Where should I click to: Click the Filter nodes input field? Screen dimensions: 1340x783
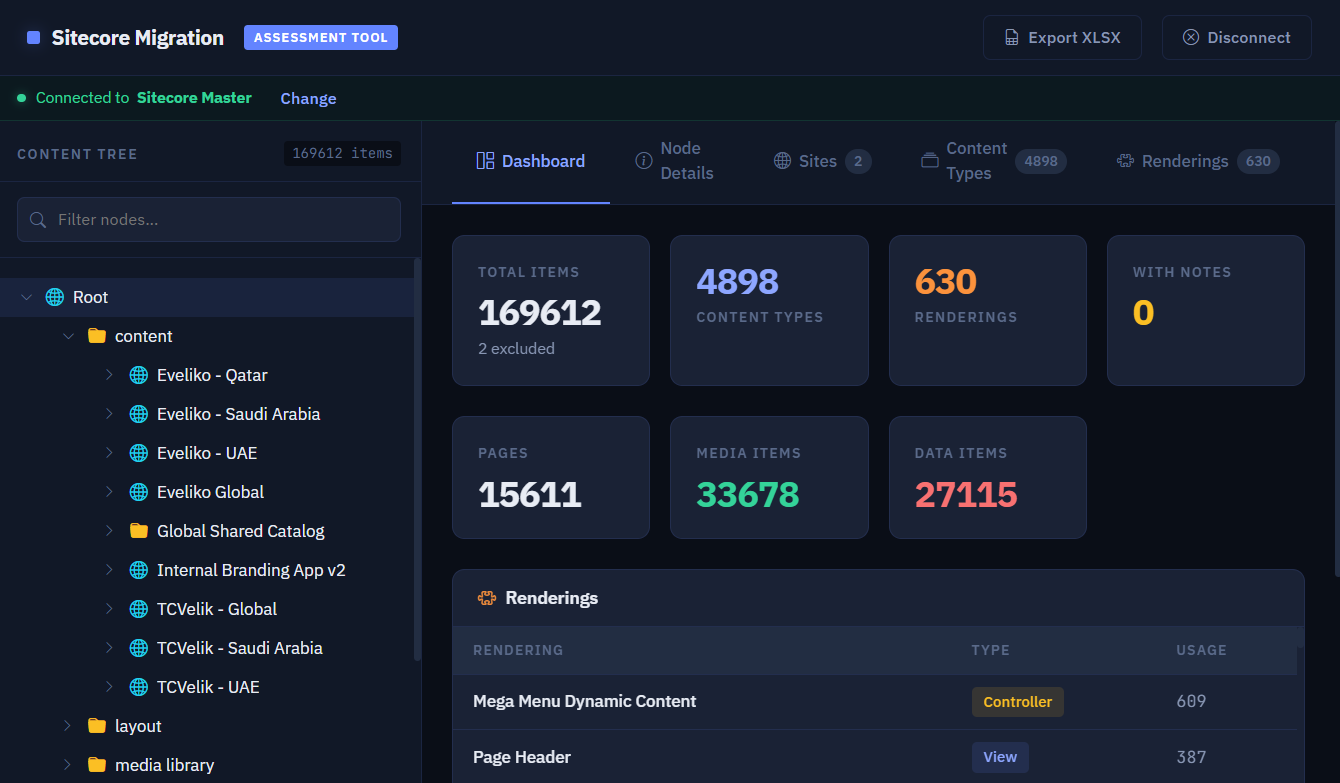220,219
